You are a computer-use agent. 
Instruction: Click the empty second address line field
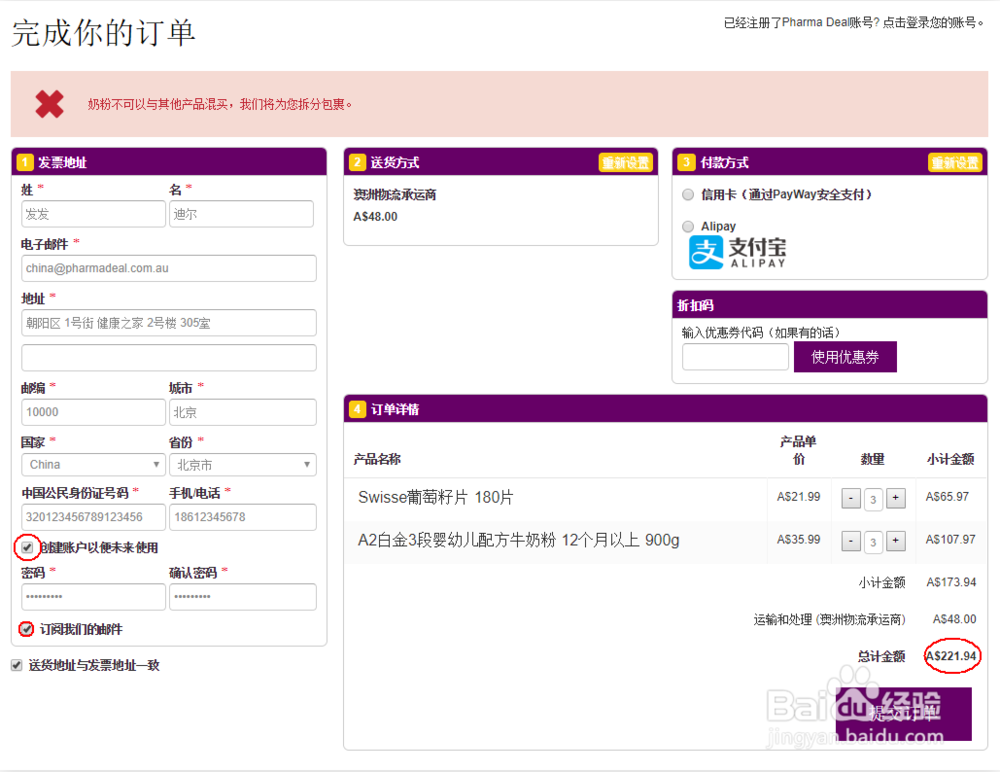pos(169,357)
